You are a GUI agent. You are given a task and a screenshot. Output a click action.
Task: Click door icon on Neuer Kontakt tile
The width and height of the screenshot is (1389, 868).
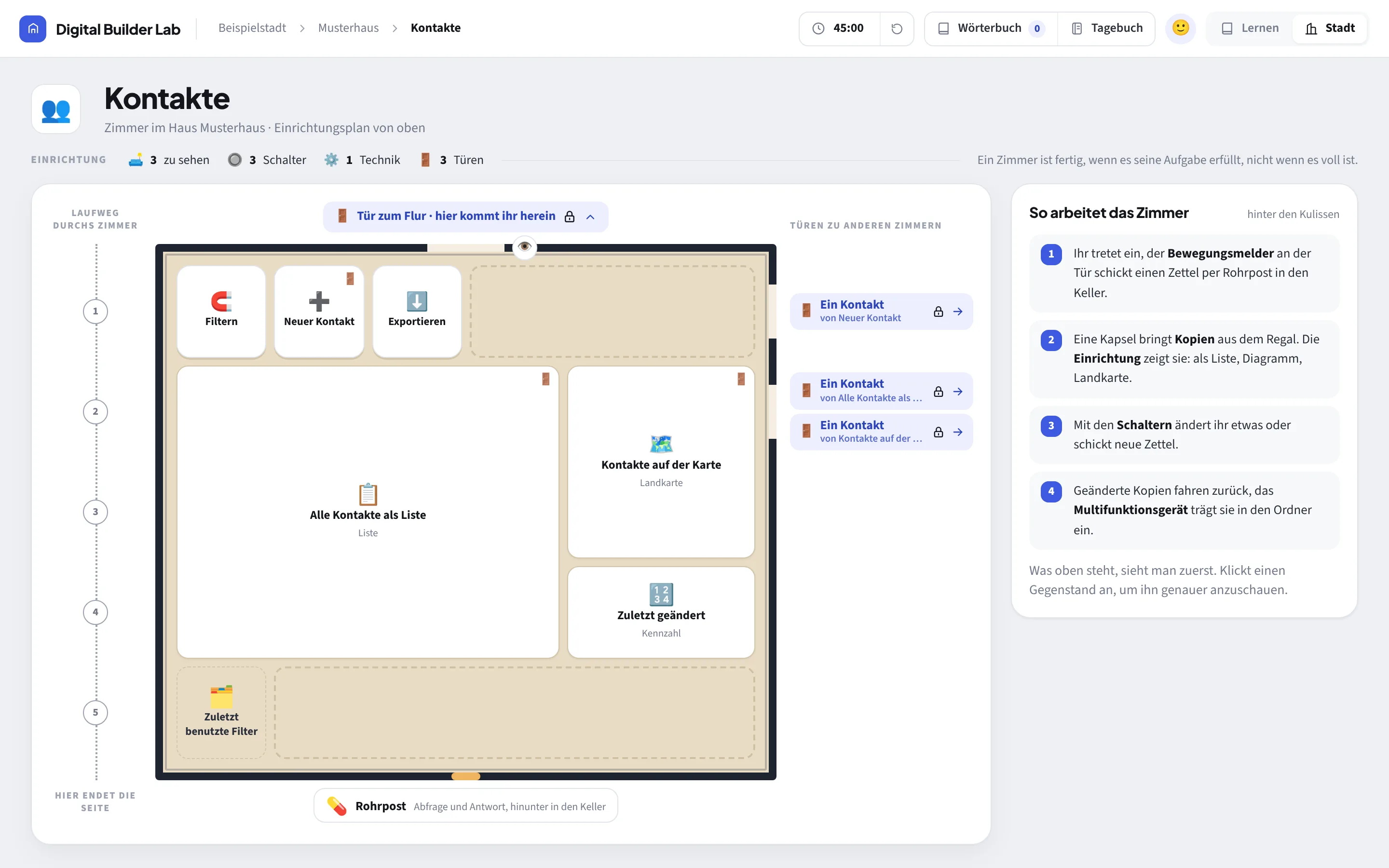350,279
